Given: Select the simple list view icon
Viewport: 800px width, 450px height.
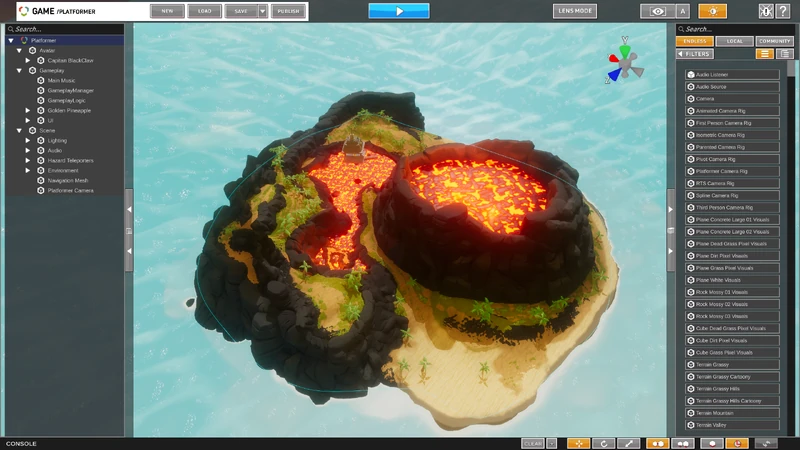Looking at the screenshot, I should pos(764,54).
